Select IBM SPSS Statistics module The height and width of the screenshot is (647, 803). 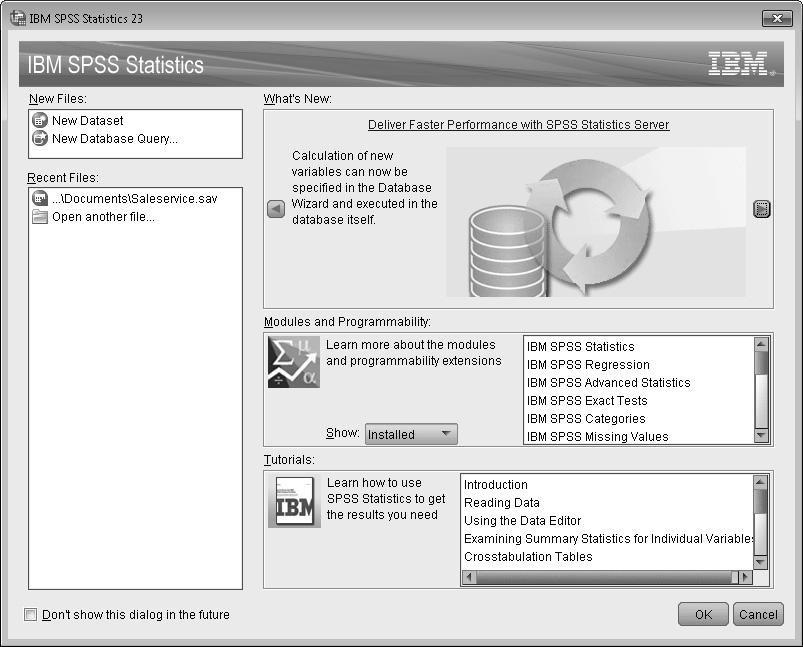(581, 347)
